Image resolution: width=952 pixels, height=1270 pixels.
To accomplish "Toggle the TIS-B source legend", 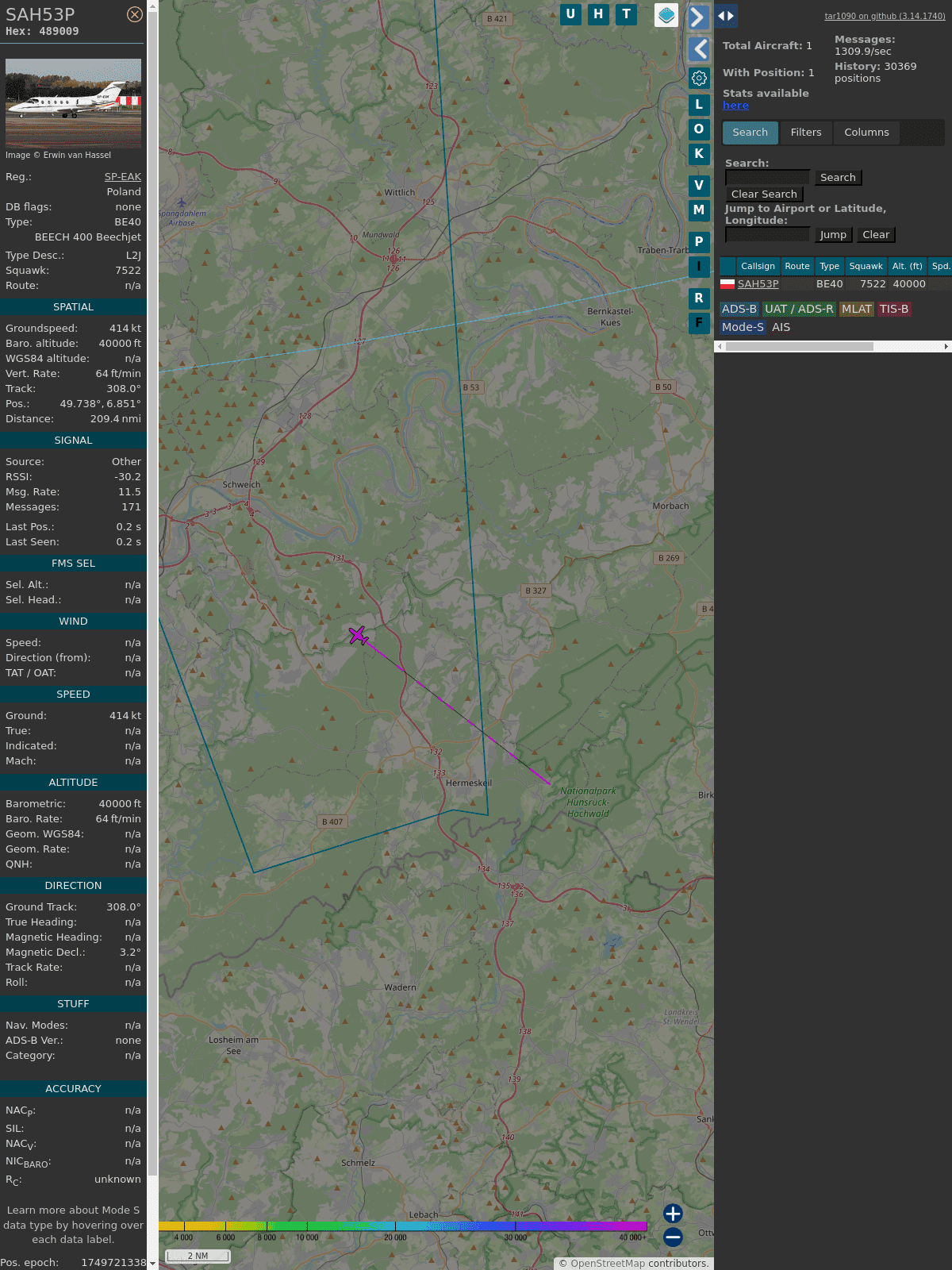I will click(894, 310).
